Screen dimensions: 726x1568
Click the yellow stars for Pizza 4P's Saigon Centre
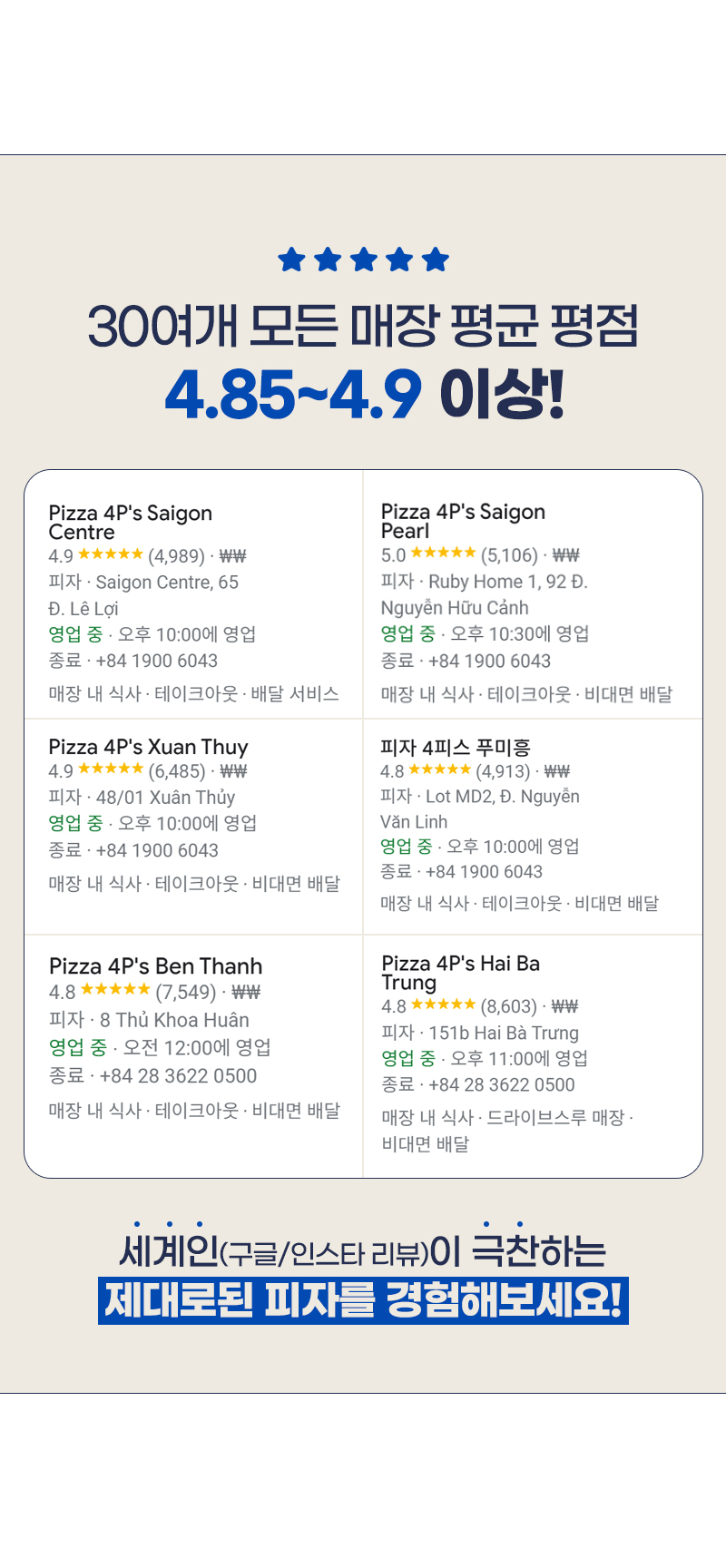[x=110, y=554]
